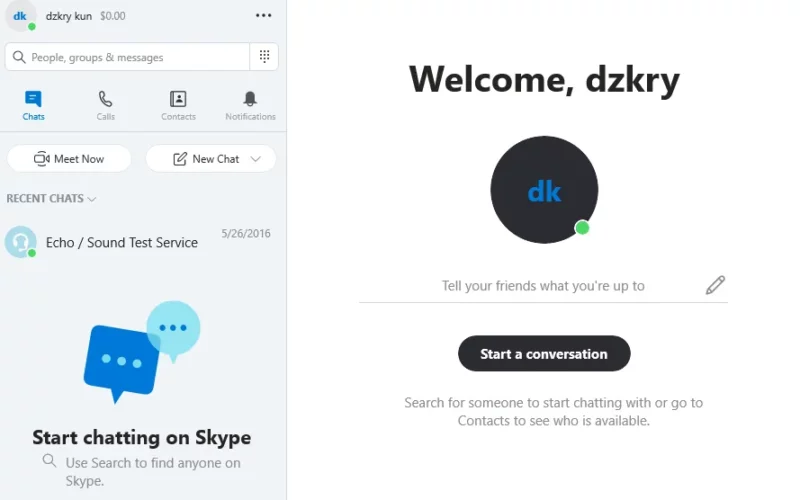The height and width of the screenshot is (500, 800).
Task: Click the $0.00 Skype credit balance
Action: pyautogui.click(x=113, y=16)
